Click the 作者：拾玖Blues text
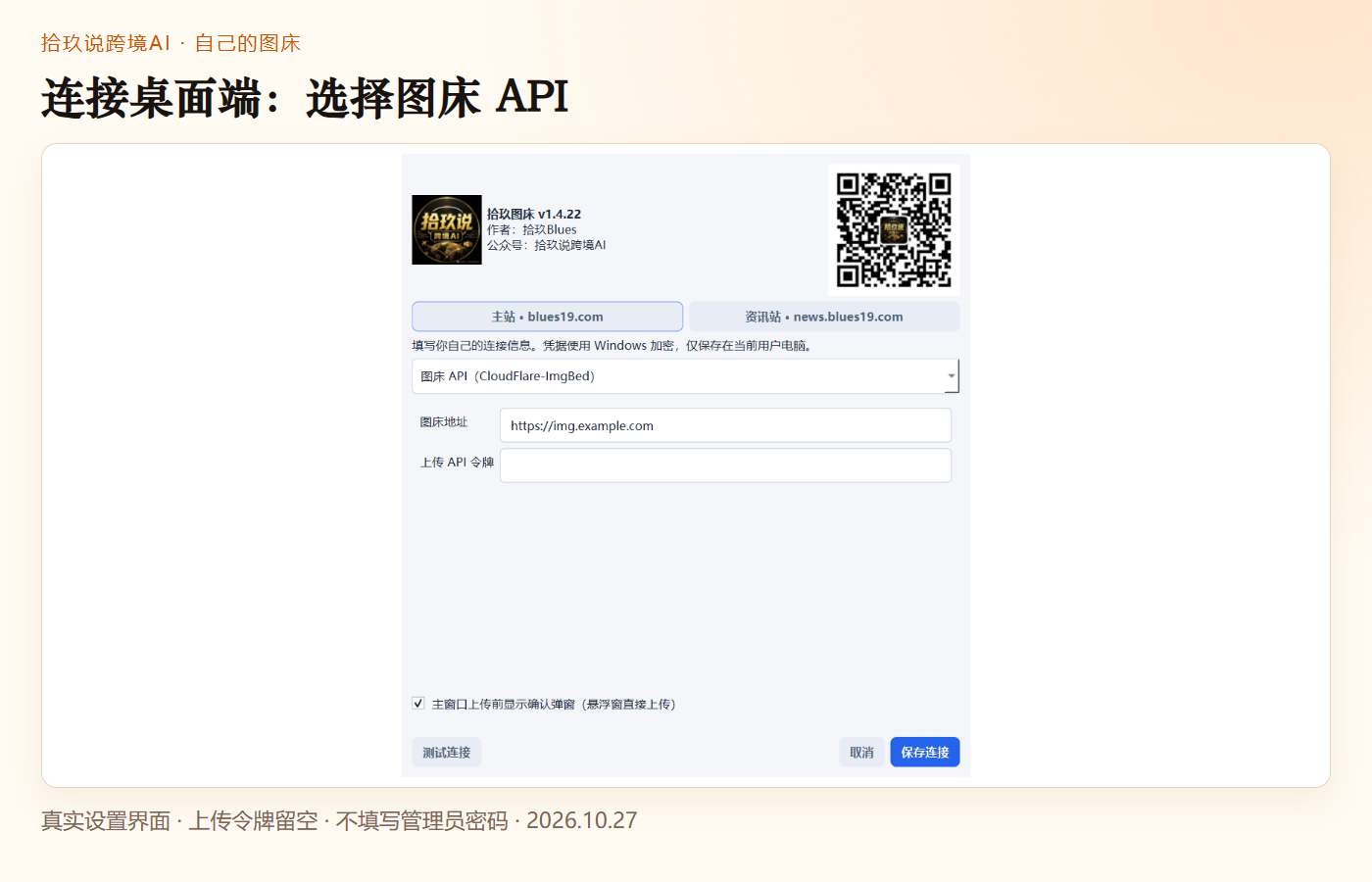 click(x=532, y=229)
